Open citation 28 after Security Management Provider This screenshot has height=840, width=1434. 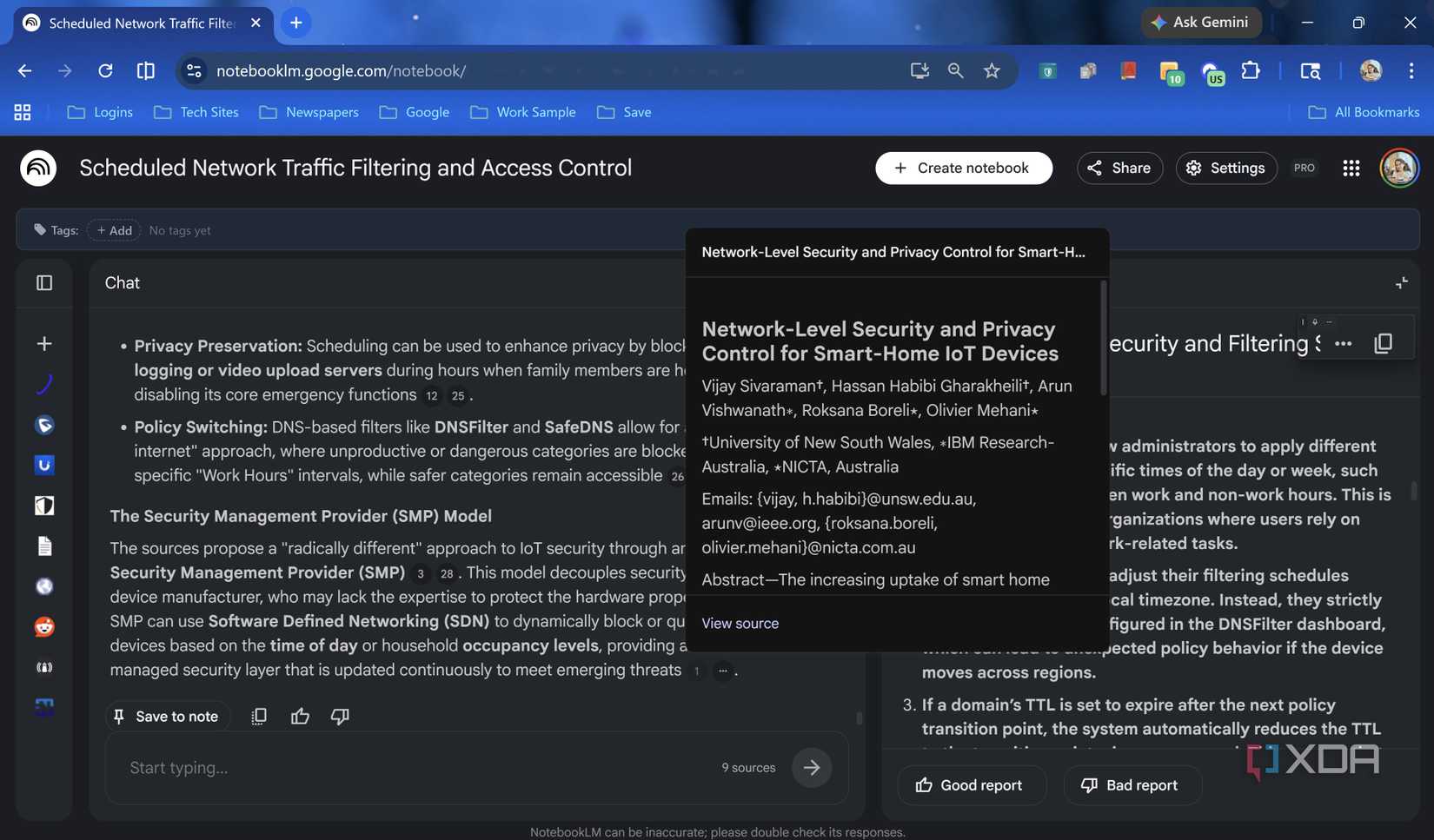(x=447, y=573)
